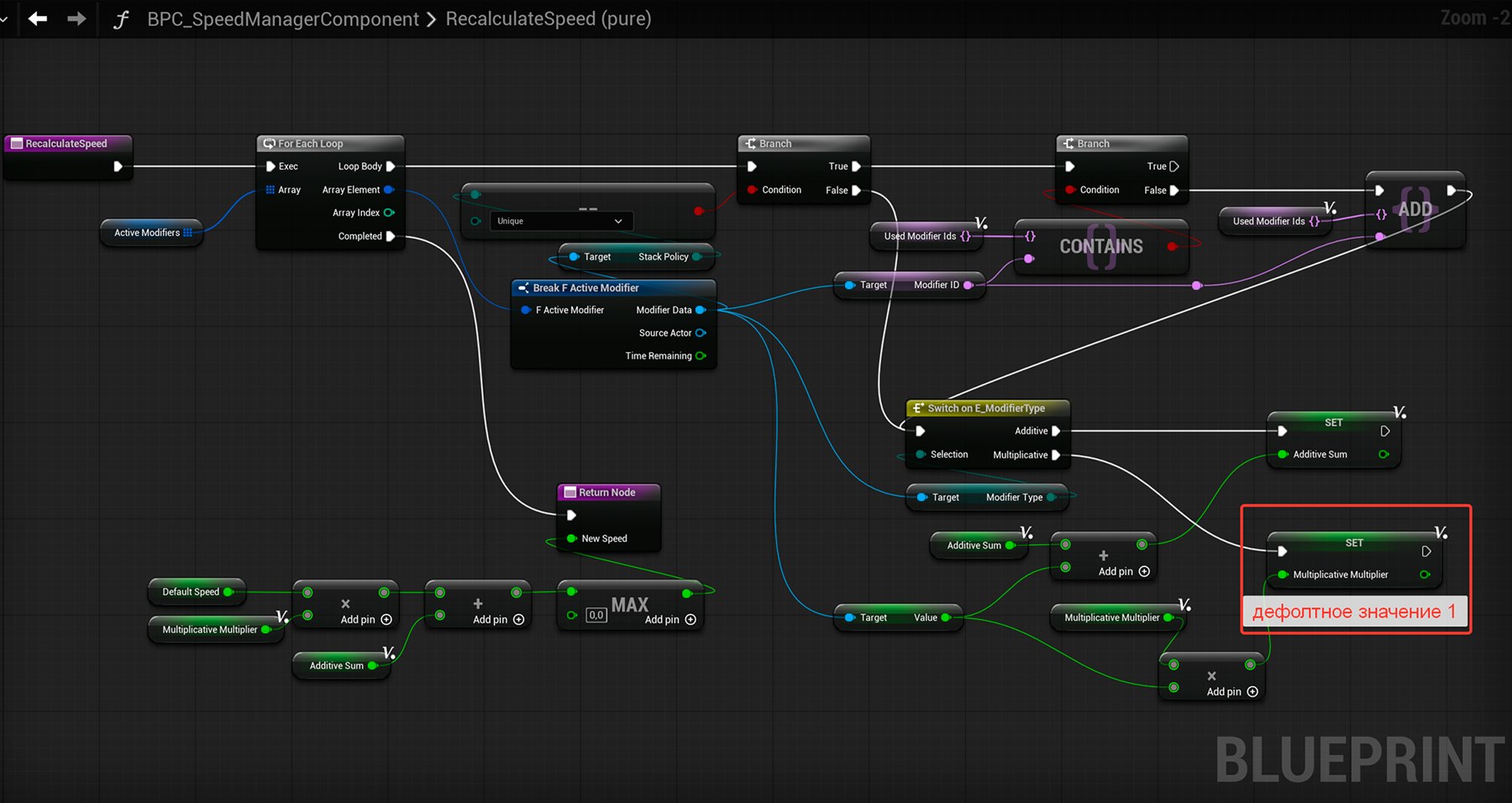This screenshot has height=803, width=1512.
Task: Select the Default Speed variable node
Action: [x=197, y=591]
